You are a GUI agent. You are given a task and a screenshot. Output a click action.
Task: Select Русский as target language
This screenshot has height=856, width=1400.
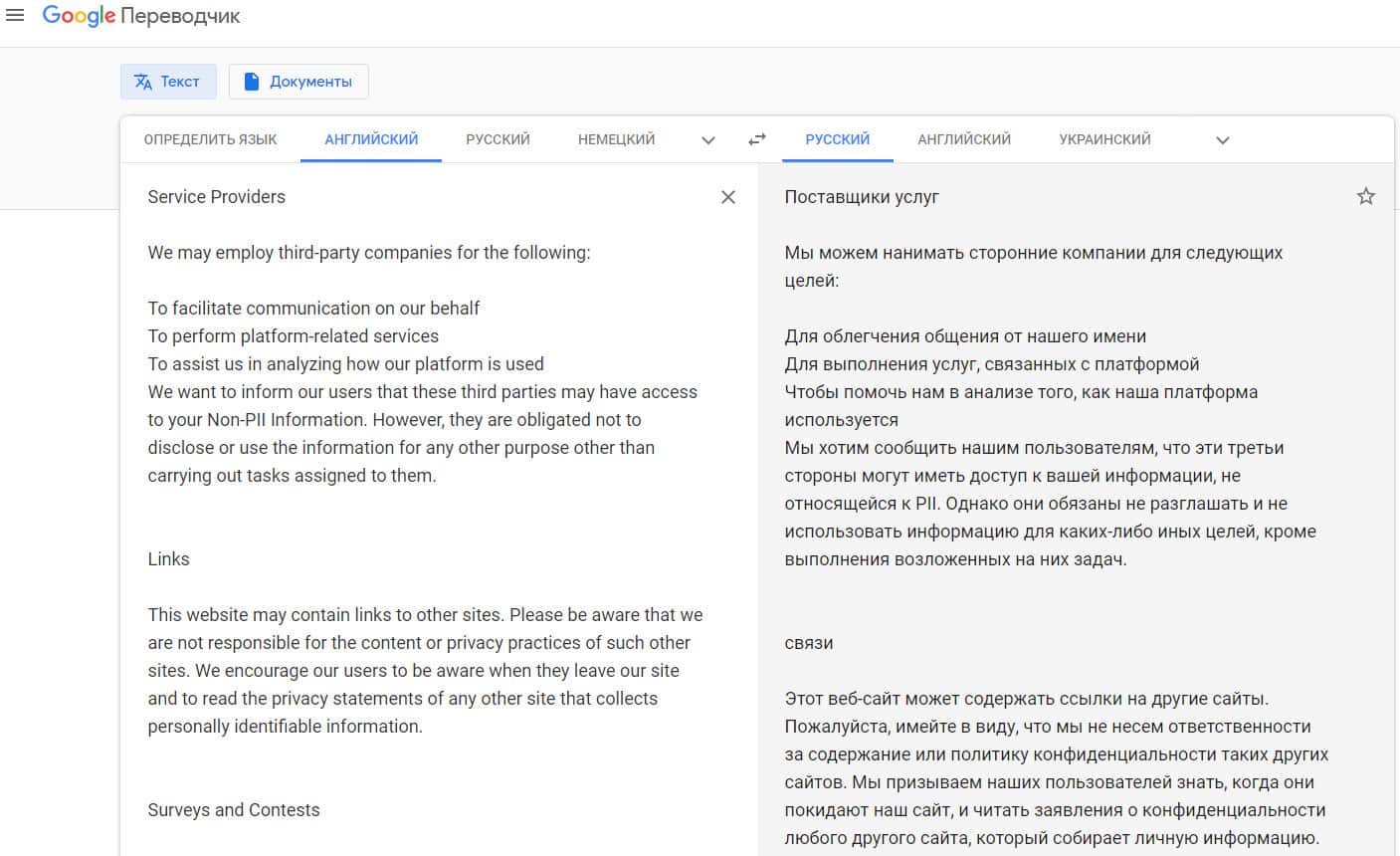click(x=837, y=139)
